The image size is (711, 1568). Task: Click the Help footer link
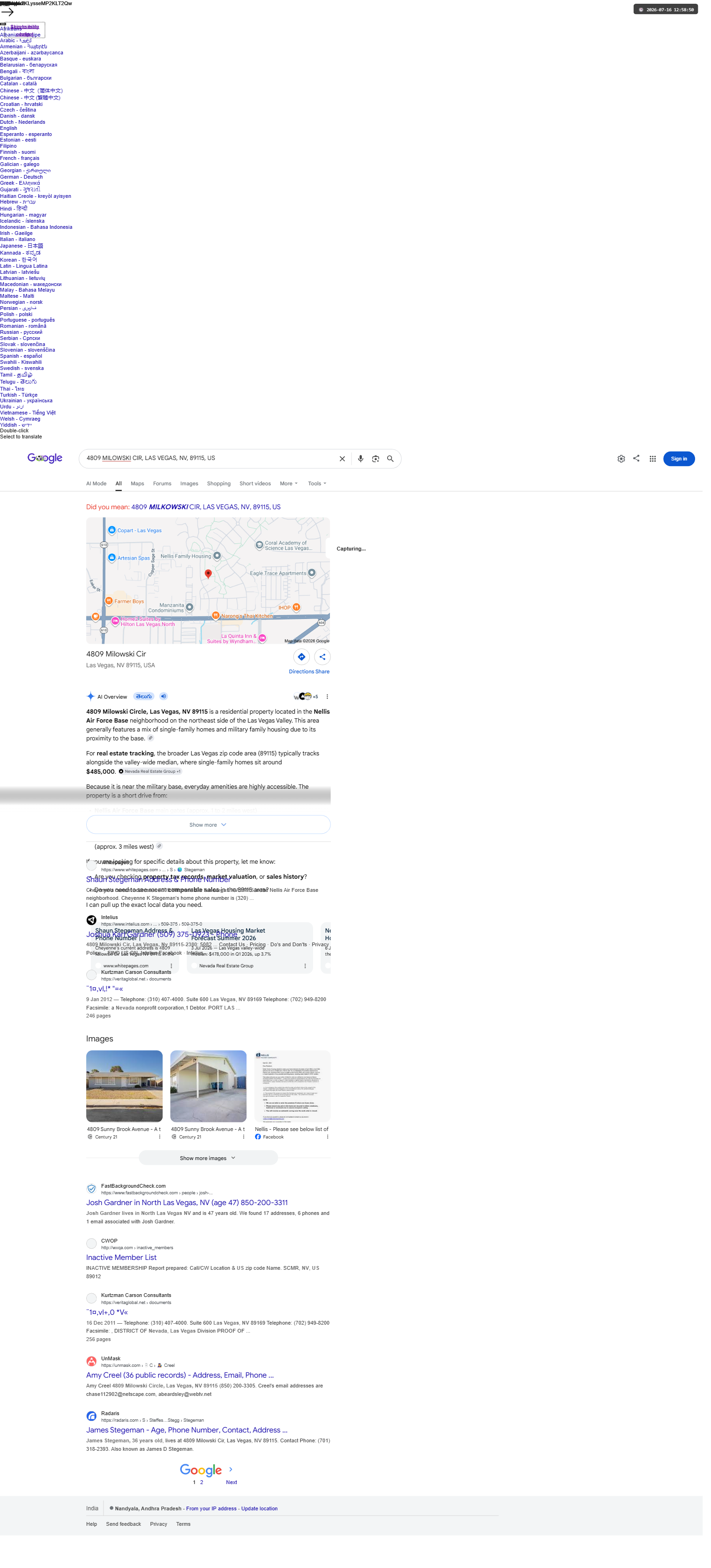92,1542
